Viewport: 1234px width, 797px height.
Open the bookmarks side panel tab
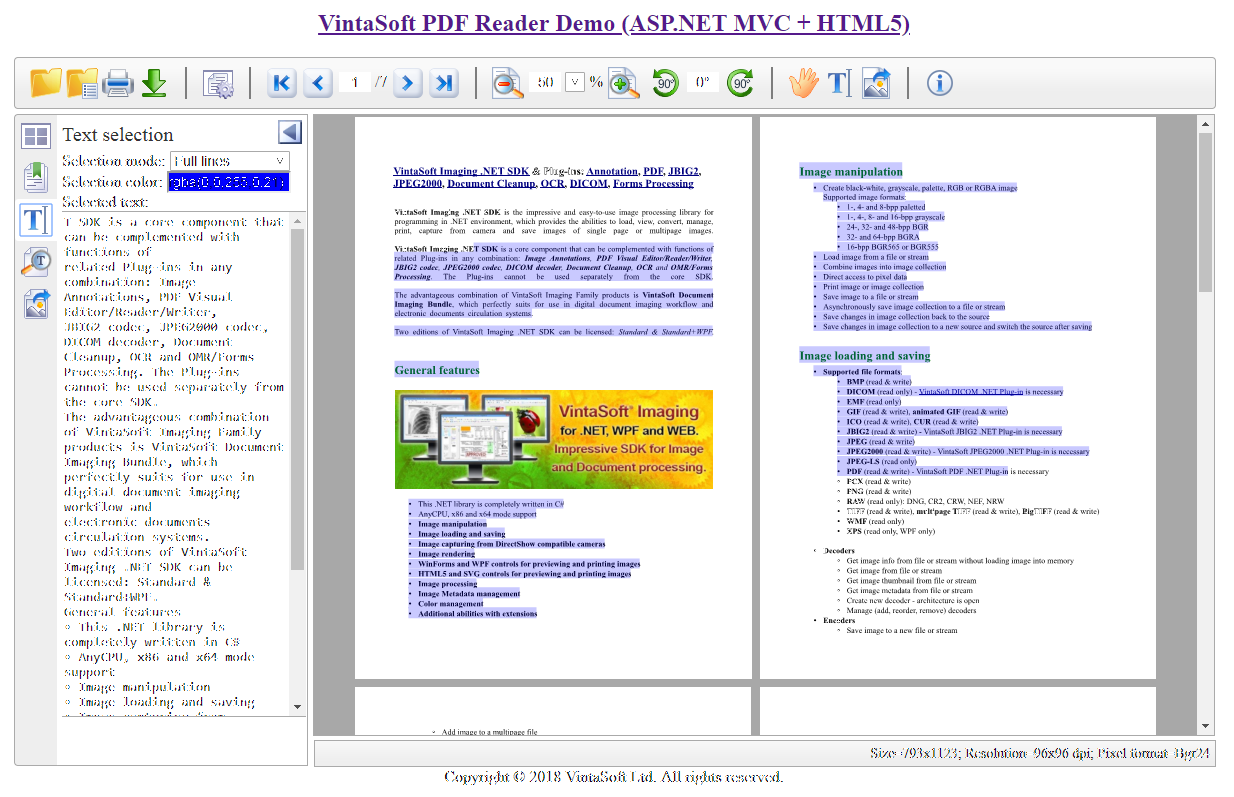pos(36,178)
